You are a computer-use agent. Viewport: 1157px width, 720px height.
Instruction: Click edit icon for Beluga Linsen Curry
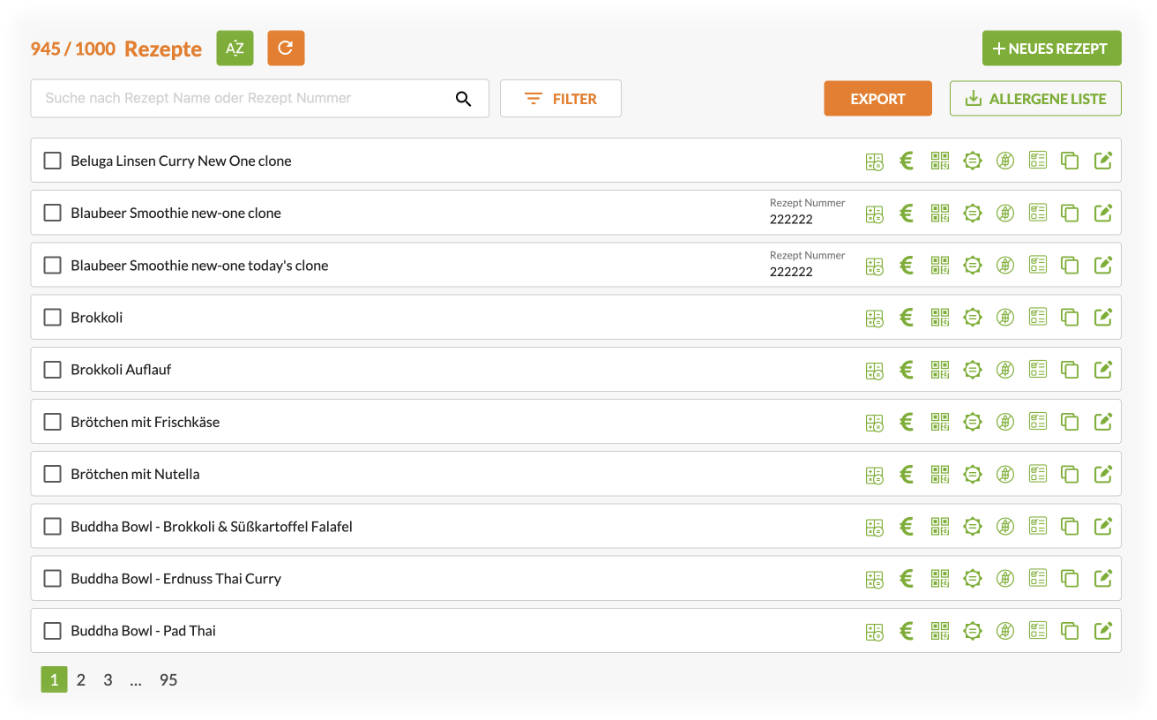point(1103,161)
